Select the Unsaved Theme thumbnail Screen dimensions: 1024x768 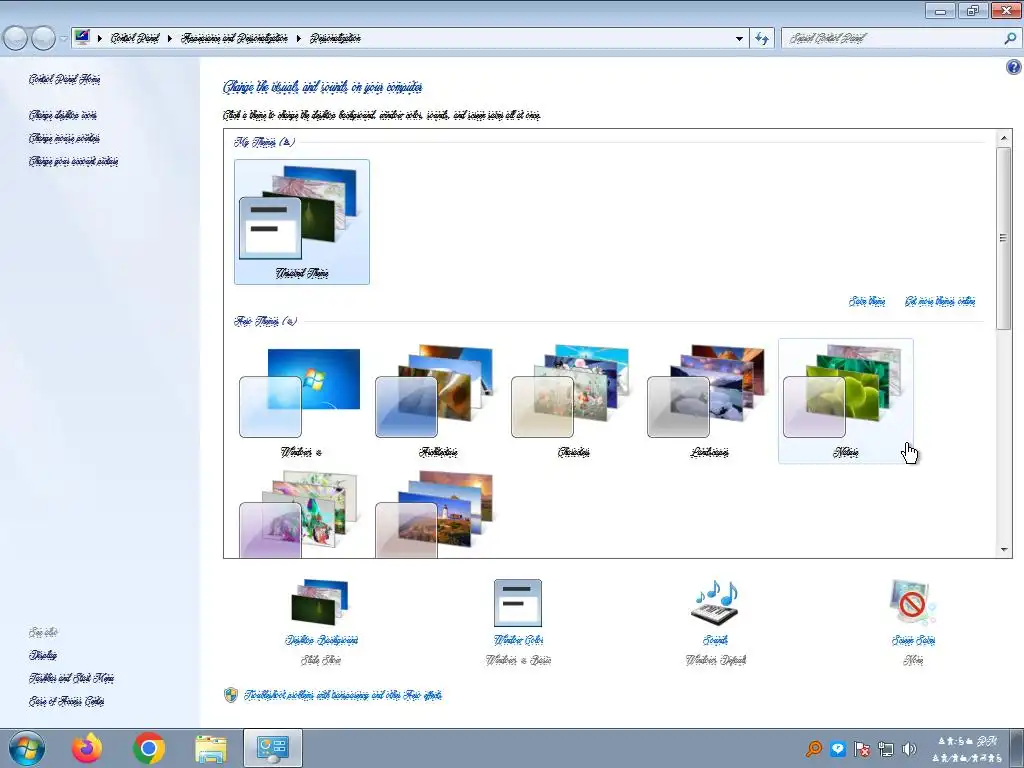point(302,222)
